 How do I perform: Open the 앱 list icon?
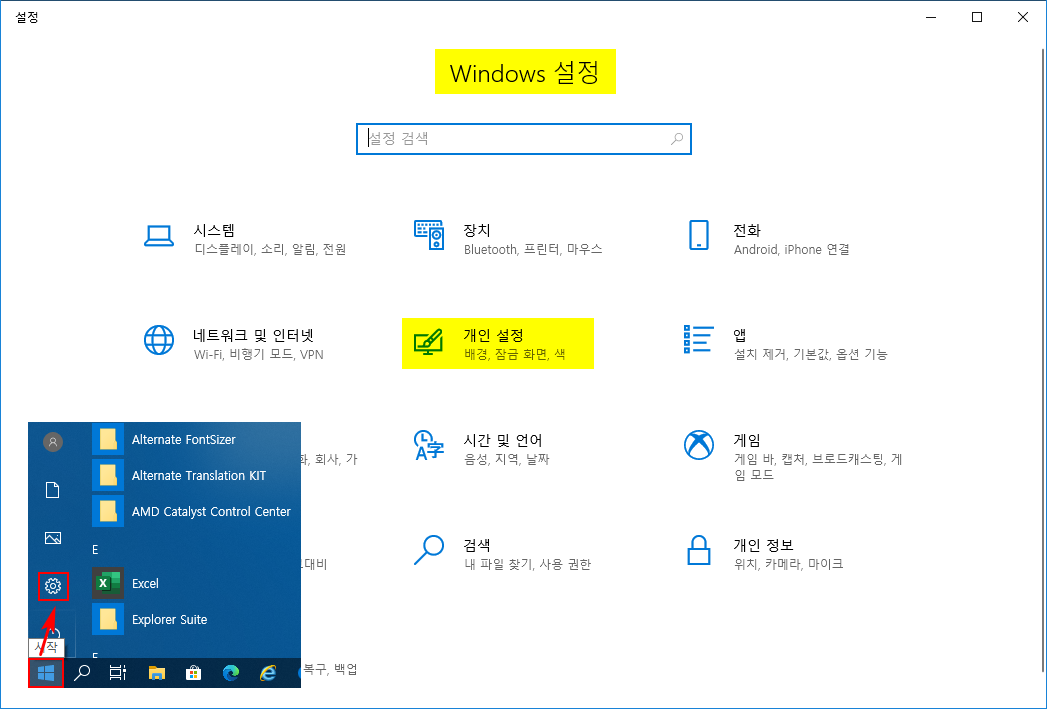click(698, 339)
